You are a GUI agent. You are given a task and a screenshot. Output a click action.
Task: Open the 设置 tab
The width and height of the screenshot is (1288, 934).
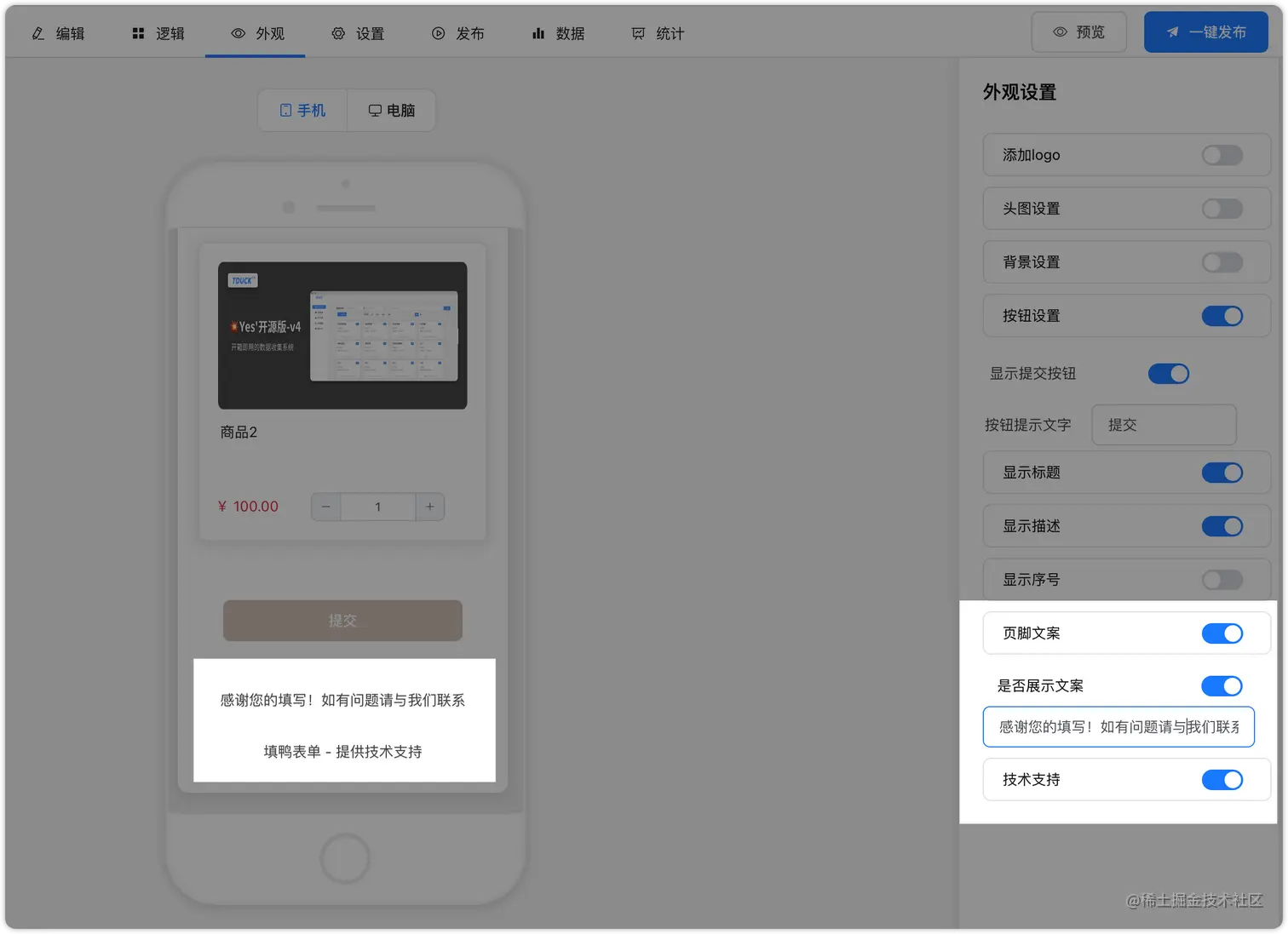[357, 33]
